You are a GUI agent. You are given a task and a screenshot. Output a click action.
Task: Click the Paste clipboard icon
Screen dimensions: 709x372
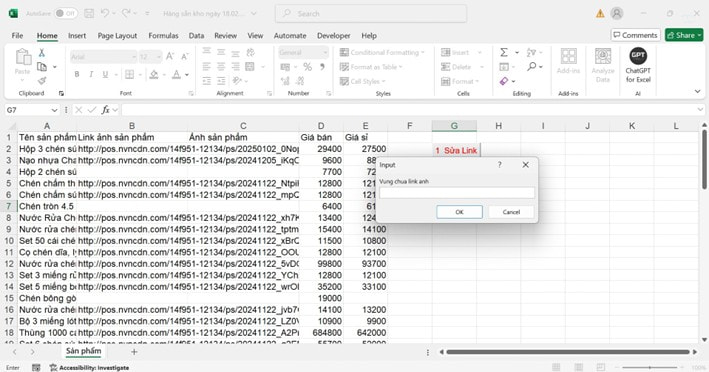click(23, 58)
